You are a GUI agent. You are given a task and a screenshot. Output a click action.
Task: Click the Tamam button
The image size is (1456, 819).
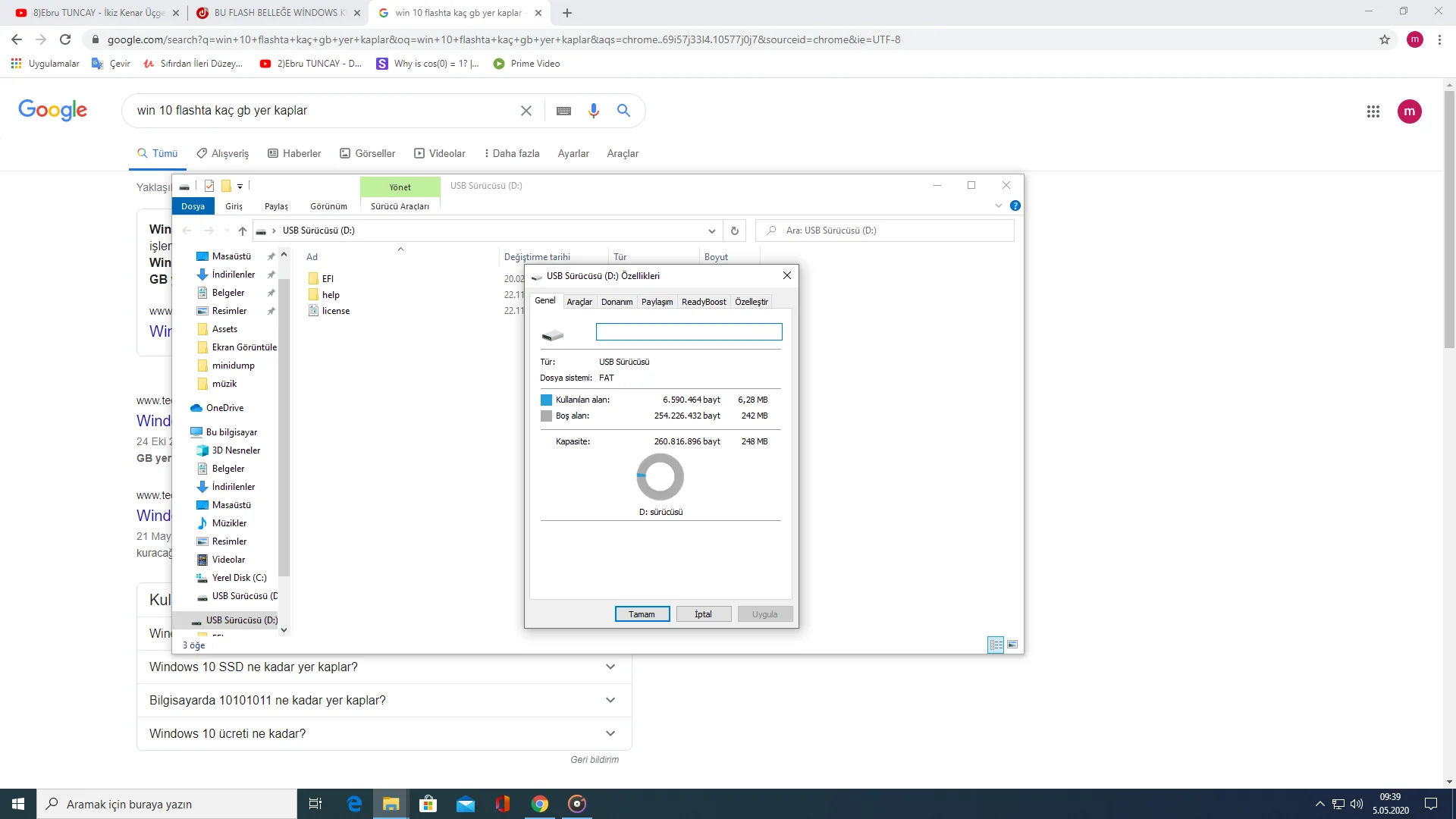[642, 614]
